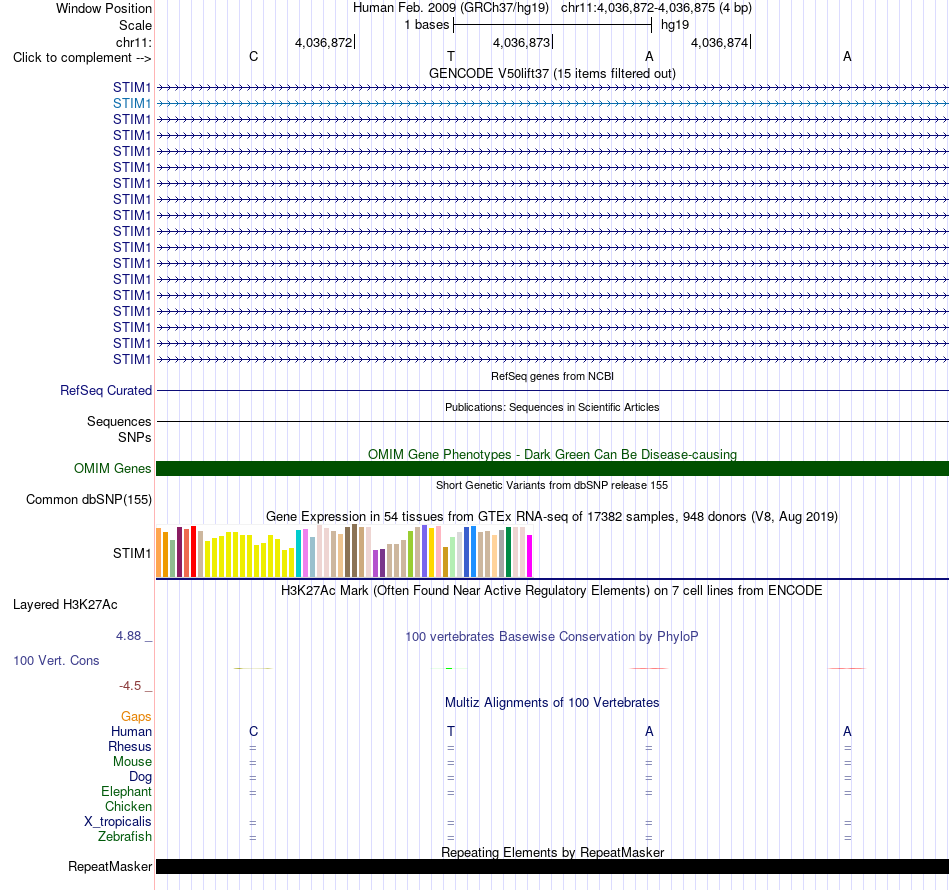Click the 'OMIM Gene Phenotypes' green title
The image size is (950, 890).
tap(552, 454)
